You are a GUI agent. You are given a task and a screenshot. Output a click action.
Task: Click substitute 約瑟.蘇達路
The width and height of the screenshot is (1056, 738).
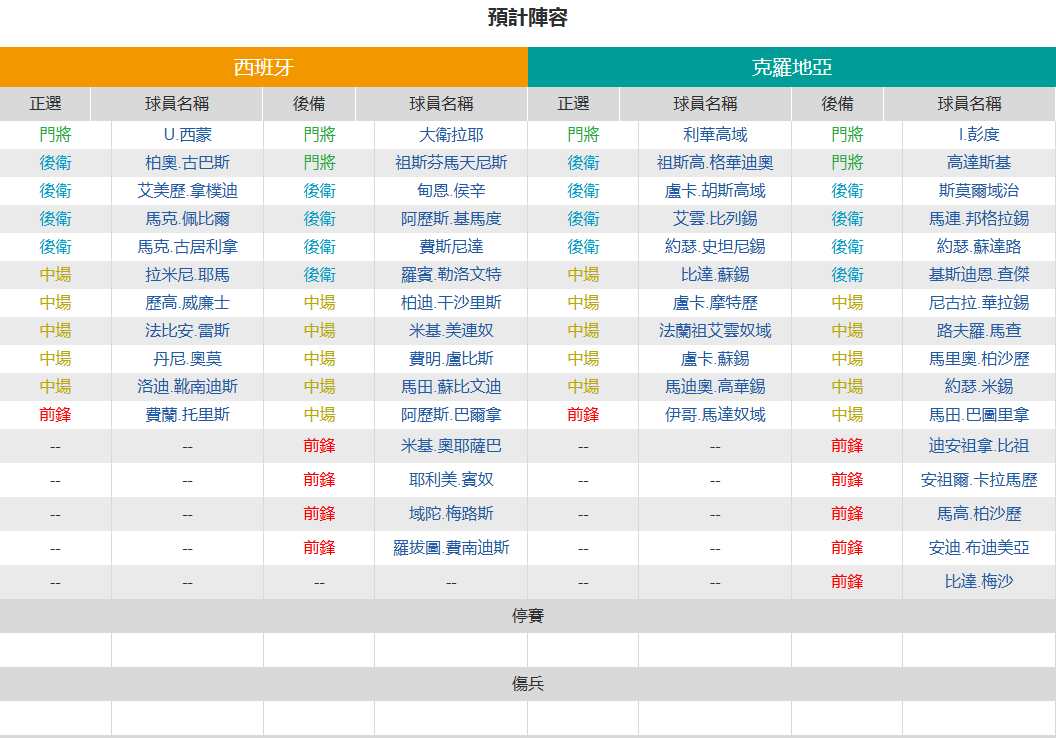point(979,246)
